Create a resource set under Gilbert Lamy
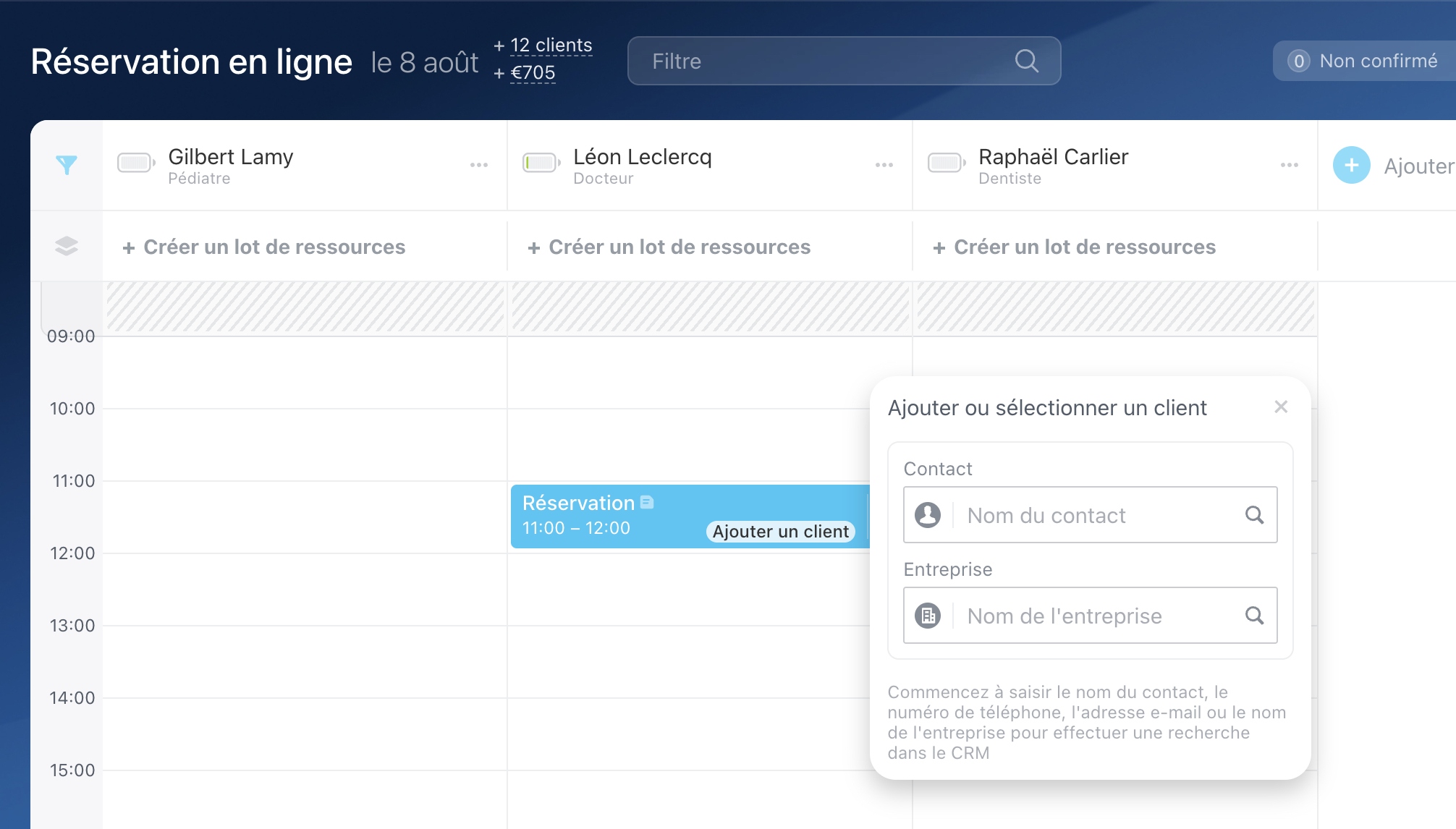 click(265, 247)
